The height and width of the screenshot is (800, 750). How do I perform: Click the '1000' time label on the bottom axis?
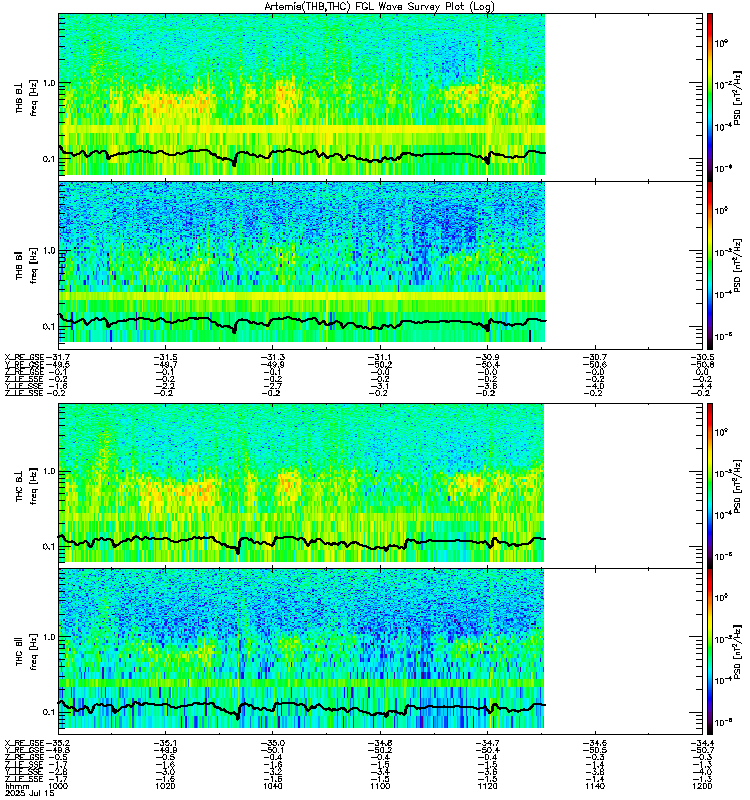pos(58,786)
